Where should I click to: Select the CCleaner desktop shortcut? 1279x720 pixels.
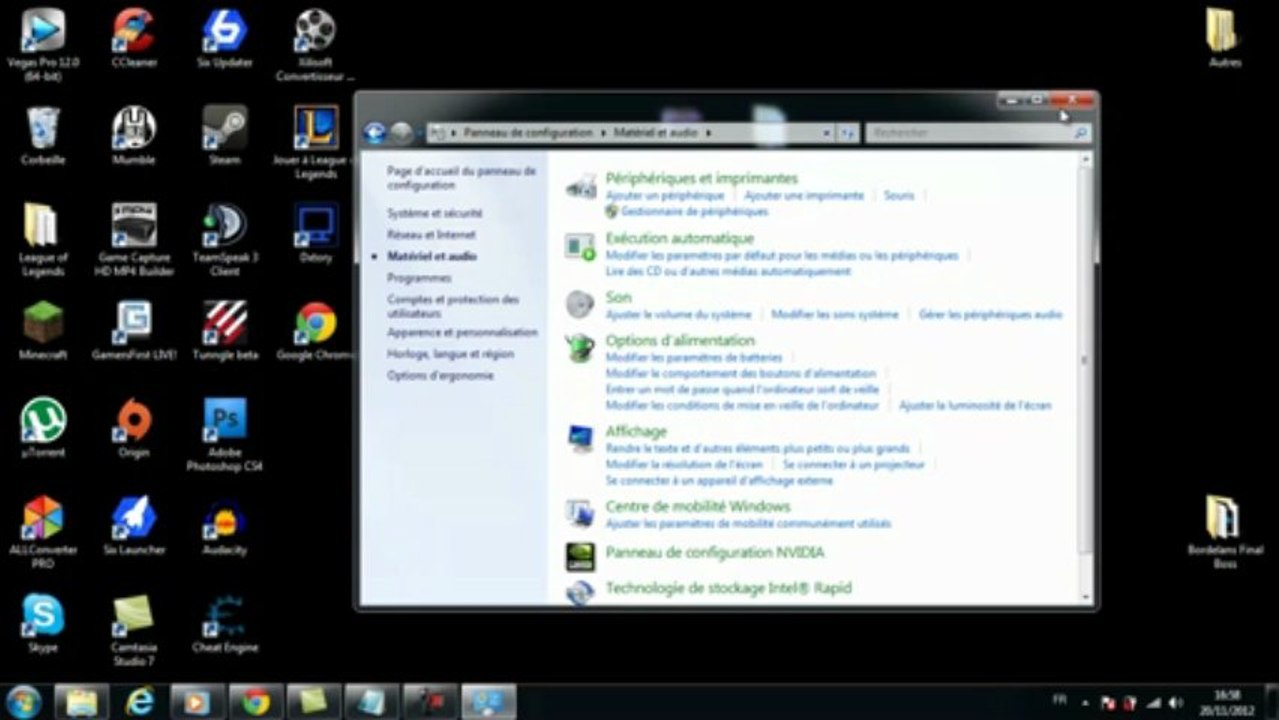tap(133, 38)
